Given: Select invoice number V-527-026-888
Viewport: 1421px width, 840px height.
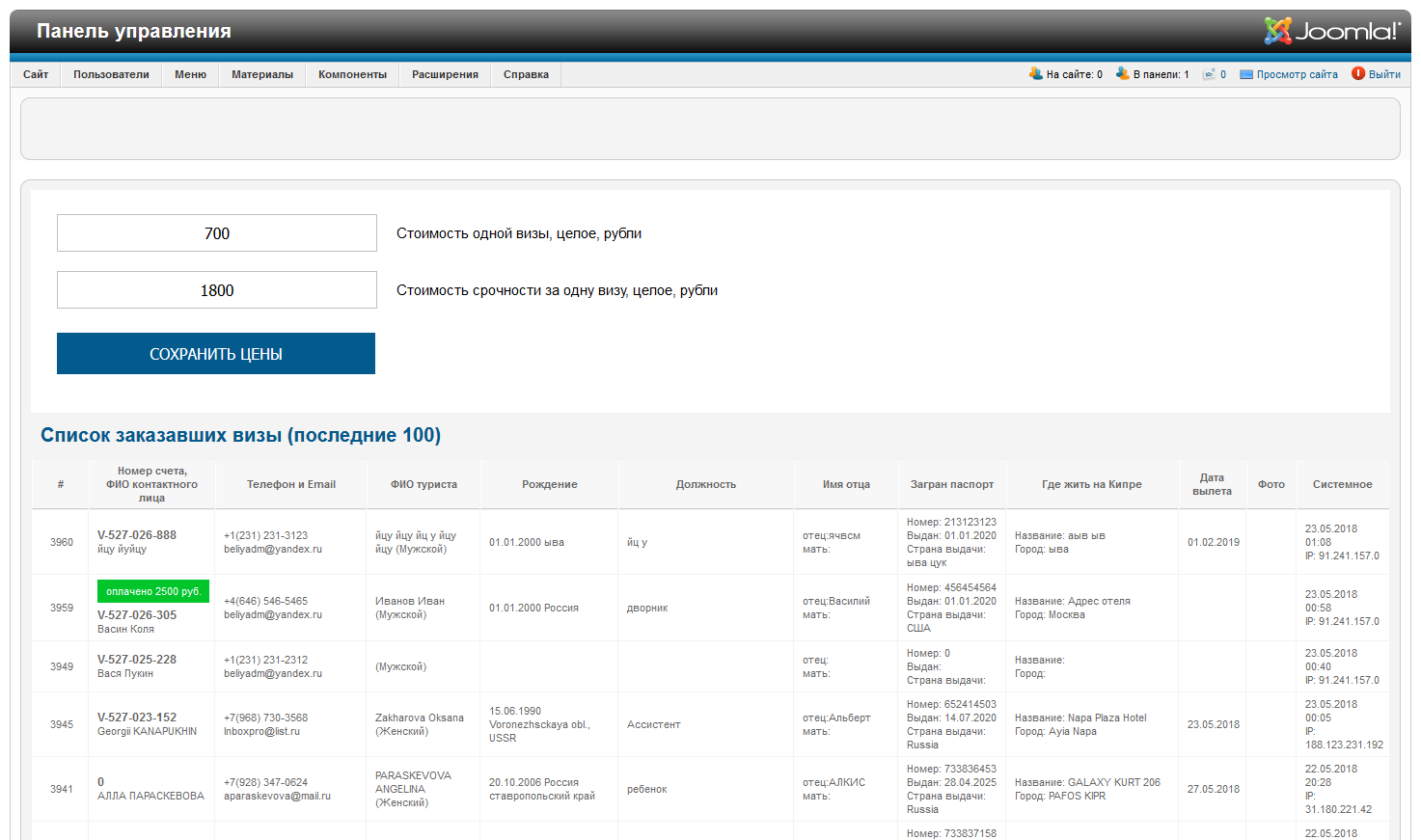Looking at the screenshot, I should pyautogui.click(x=137, y=535).
